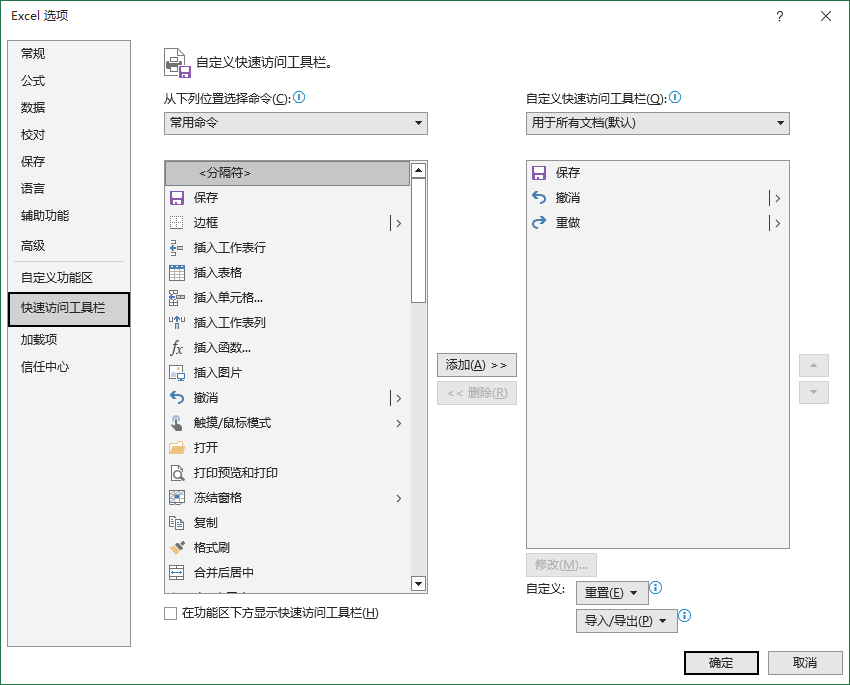Open the 导入/导出 dropdown button
The width and height of the screenshot is (850, 685).
[x=627, y=621]
